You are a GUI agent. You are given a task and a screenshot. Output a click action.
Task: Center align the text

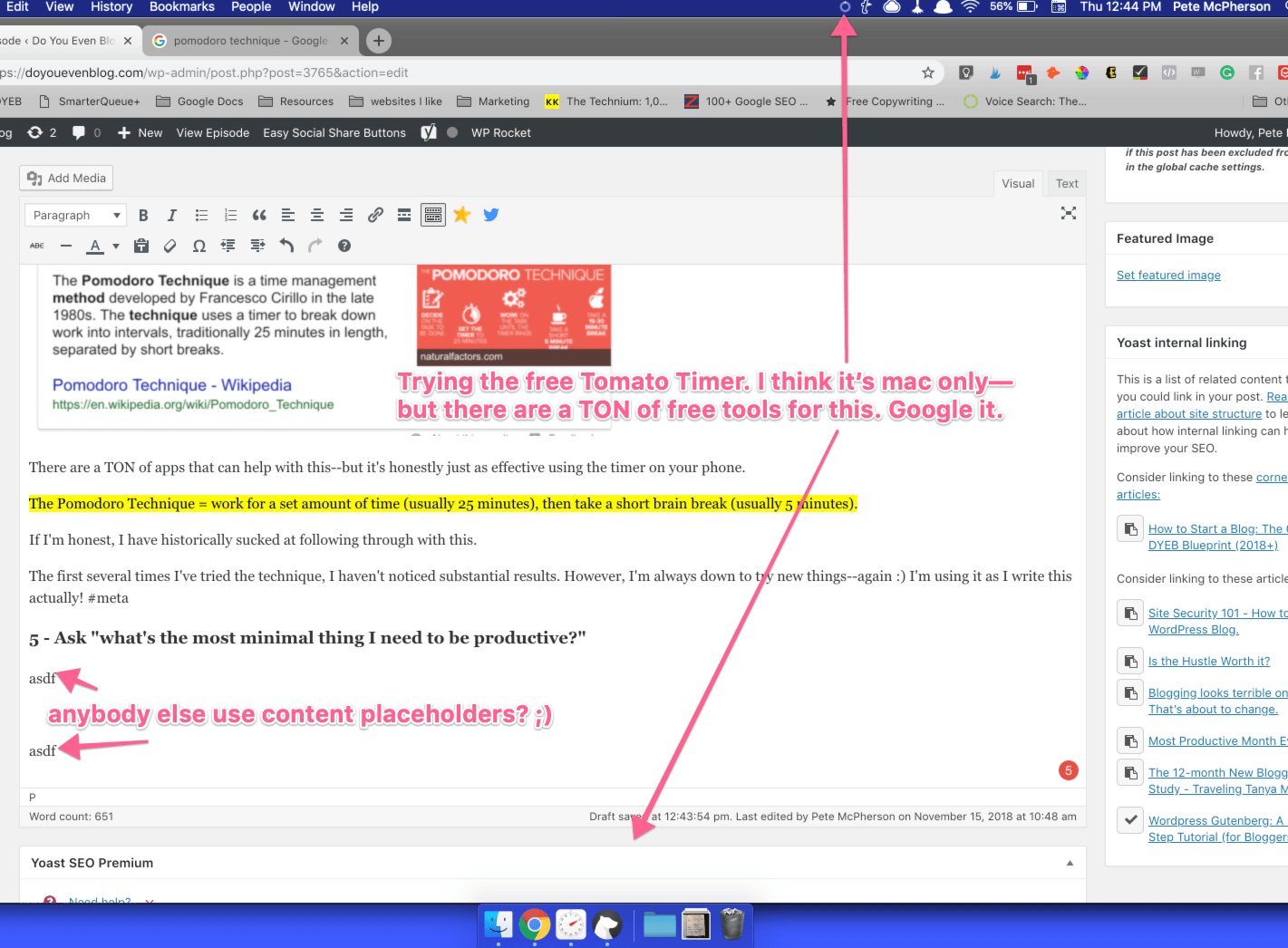pyautogui.click(x=317, y=215)
